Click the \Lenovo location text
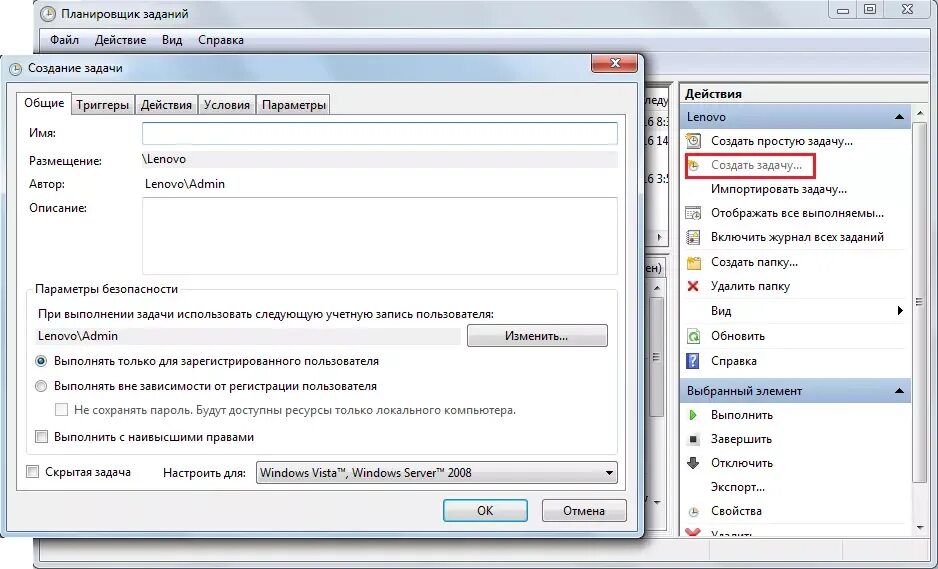 click(x=164, y=159)
